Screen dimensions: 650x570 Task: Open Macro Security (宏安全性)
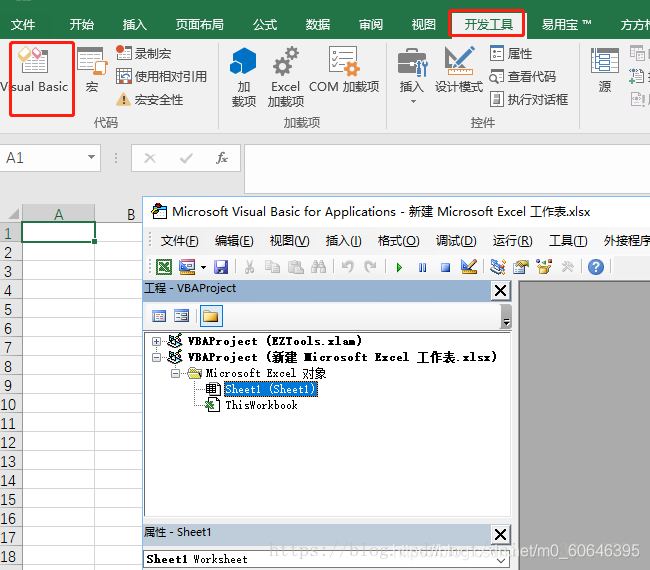tap(149, 99)
